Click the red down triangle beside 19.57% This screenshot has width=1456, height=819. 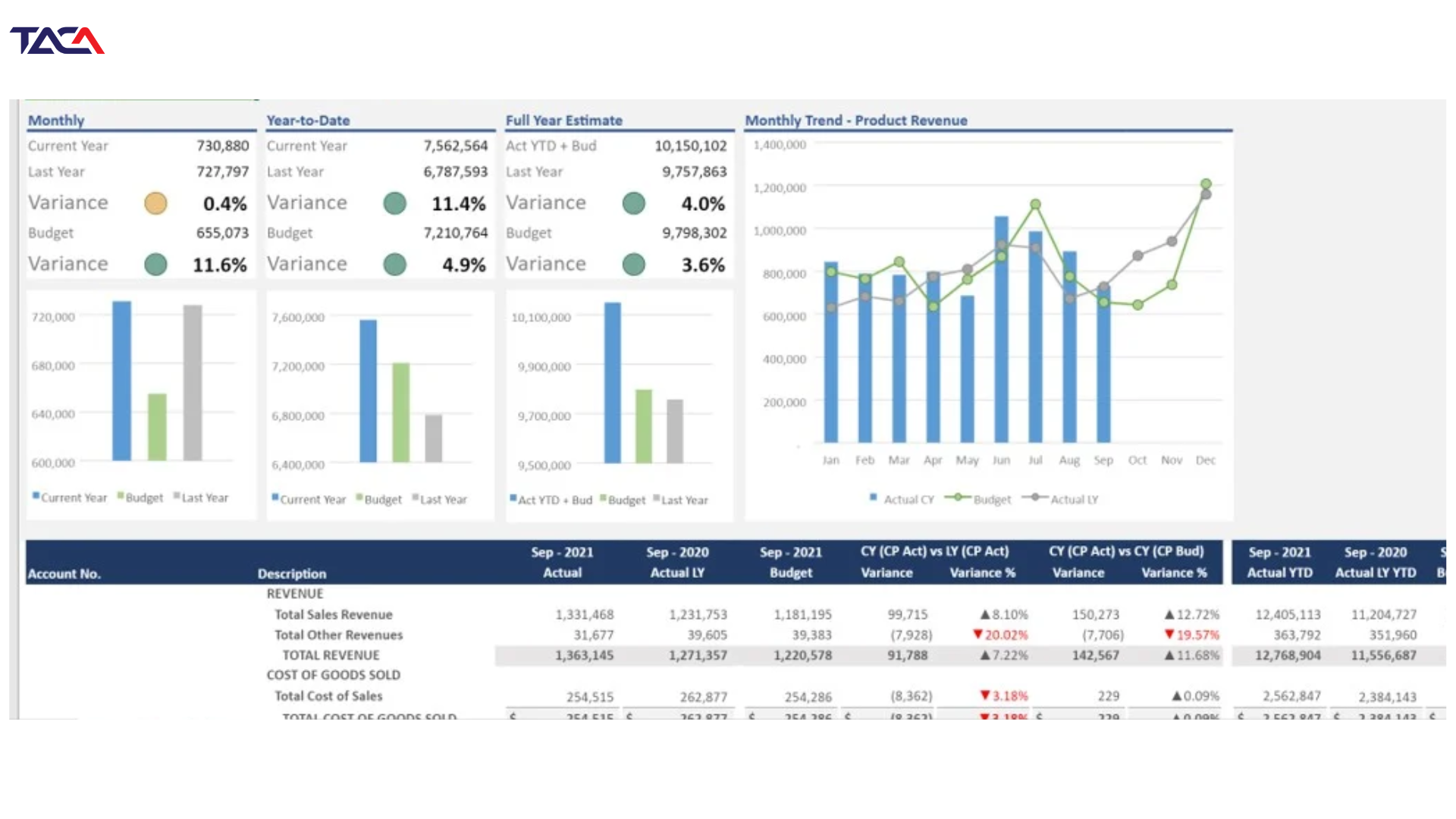tap(1169, 635)
